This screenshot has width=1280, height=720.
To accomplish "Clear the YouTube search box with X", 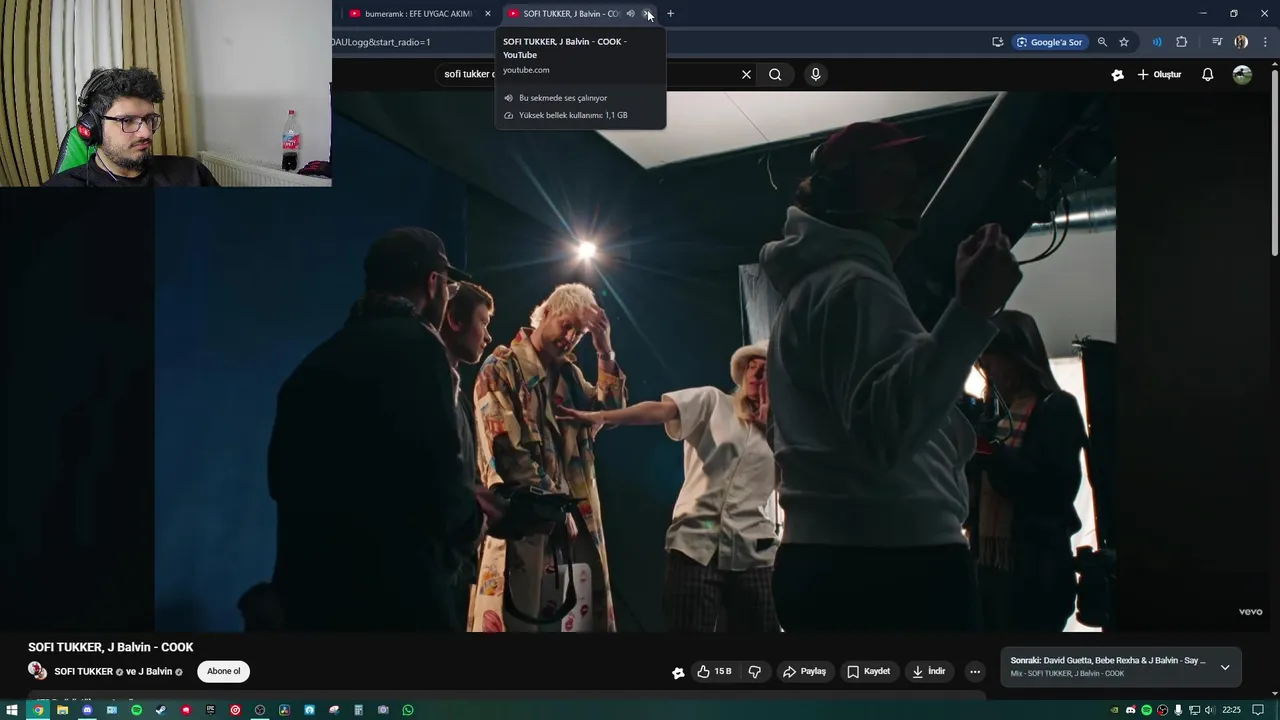I will (746, 74).
